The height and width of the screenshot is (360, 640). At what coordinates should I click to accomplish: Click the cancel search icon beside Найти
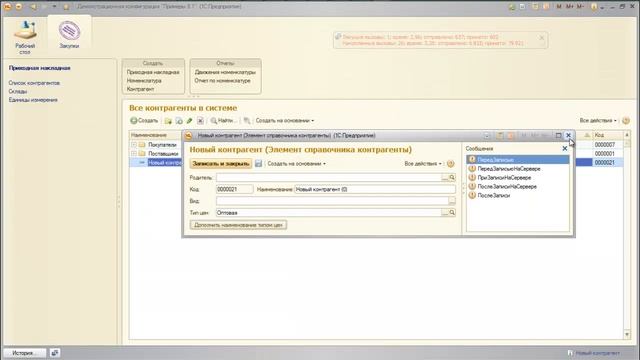(x=247, y=121)
